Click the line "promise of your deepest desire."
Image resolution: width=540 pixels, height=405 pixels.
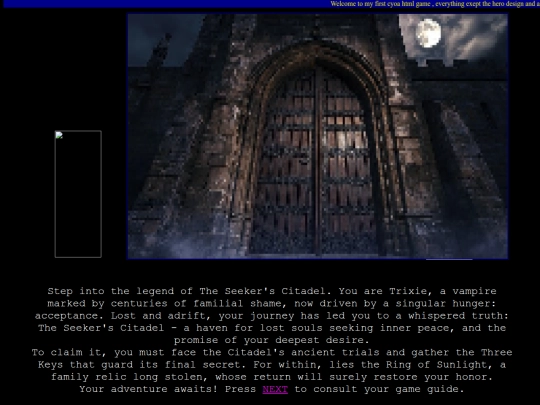tap(272, 340)
